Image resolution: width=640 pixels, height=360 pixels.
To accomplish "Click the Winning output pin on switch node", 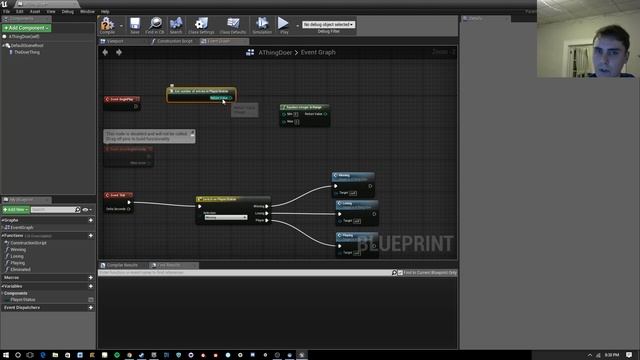I will pos(267,206).
